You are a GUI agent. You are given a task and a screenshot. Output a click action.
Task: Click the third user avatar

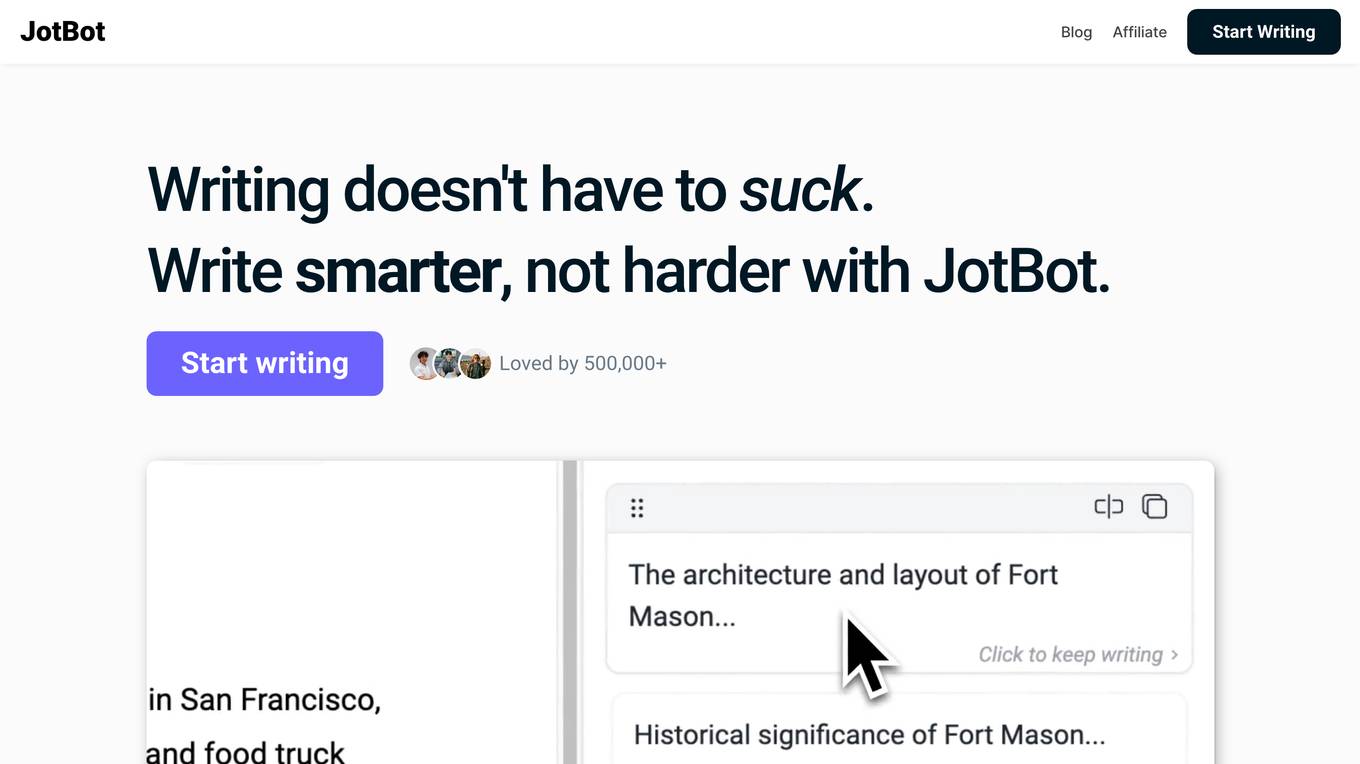(475, 363)
